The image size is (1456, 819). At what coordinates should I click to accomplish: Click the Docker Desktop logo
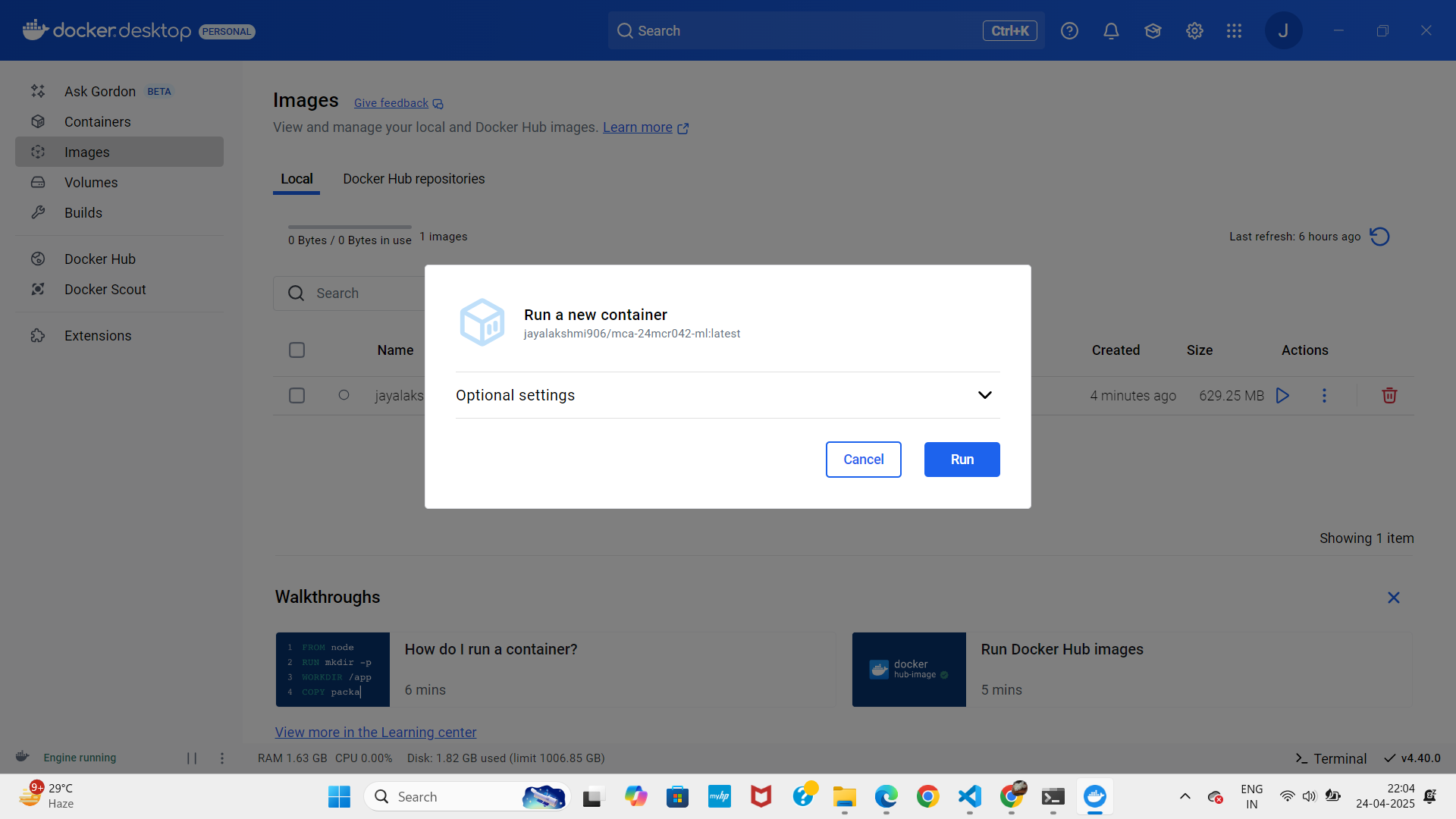pos(106,30)
